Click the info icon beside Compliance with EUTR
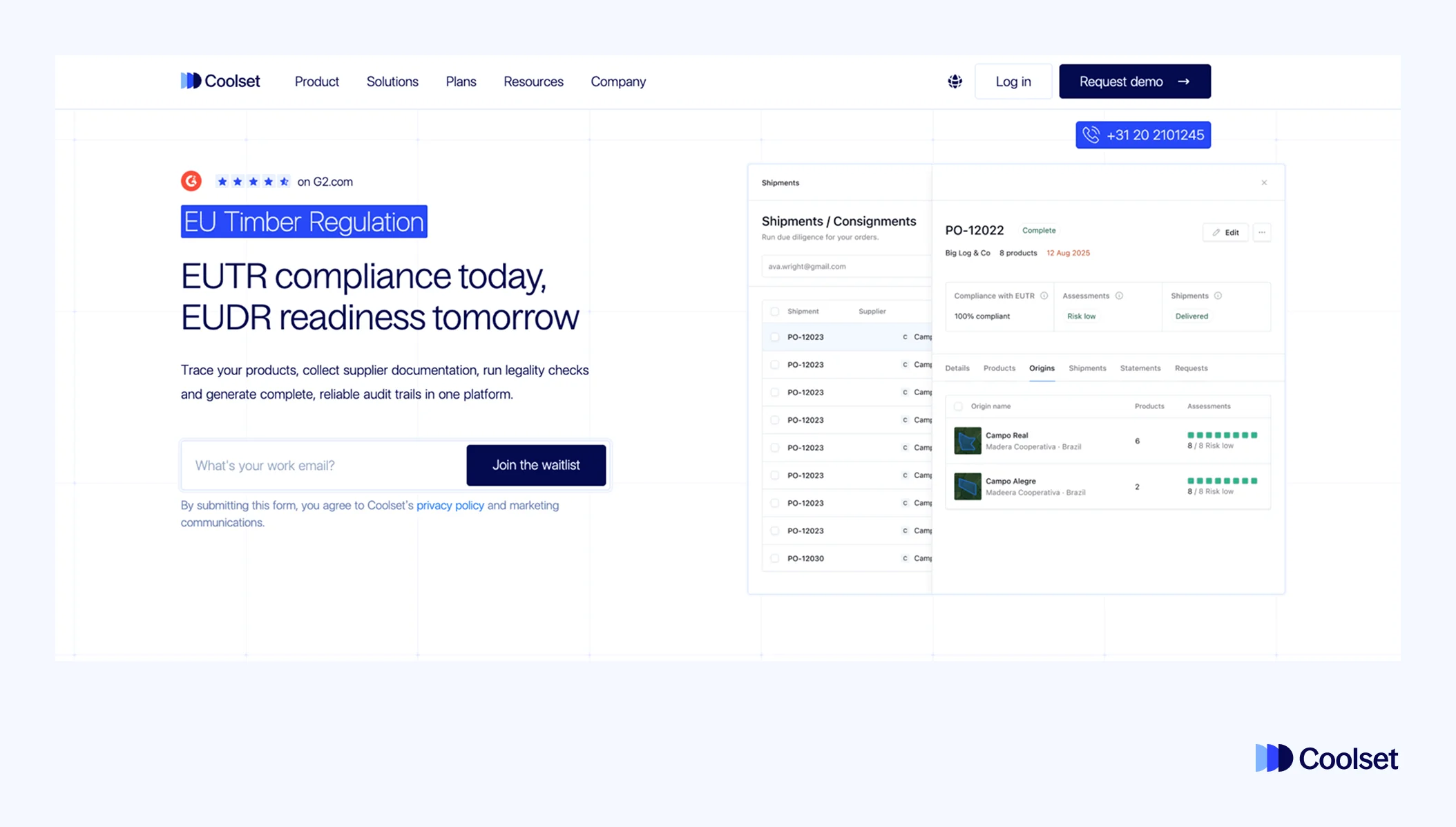1456x827 pixels. point(1043,295)
